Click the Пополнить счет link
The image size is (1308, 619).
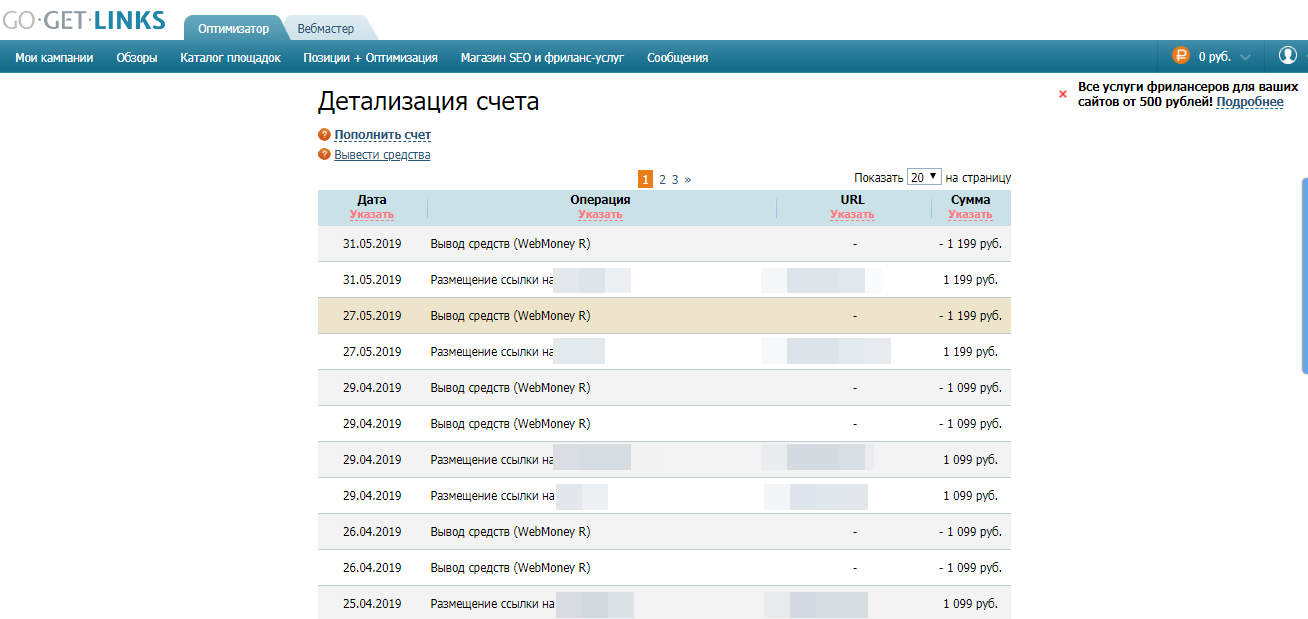coord(382,135)
